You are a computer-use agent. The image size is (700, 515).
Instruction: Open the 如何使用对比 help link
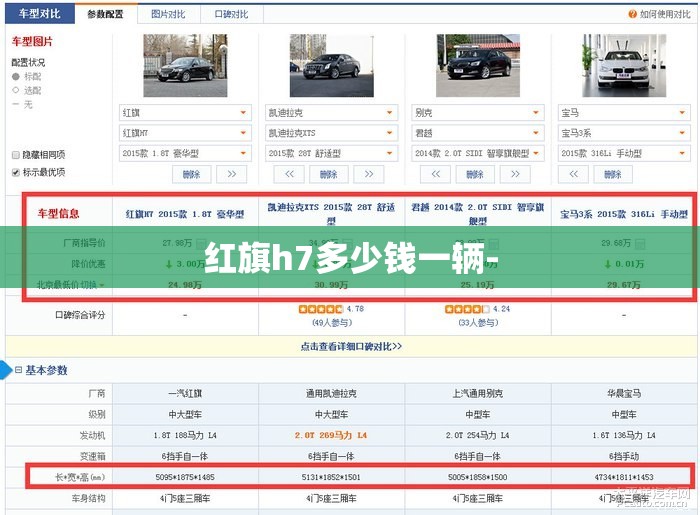coord(665,14)
